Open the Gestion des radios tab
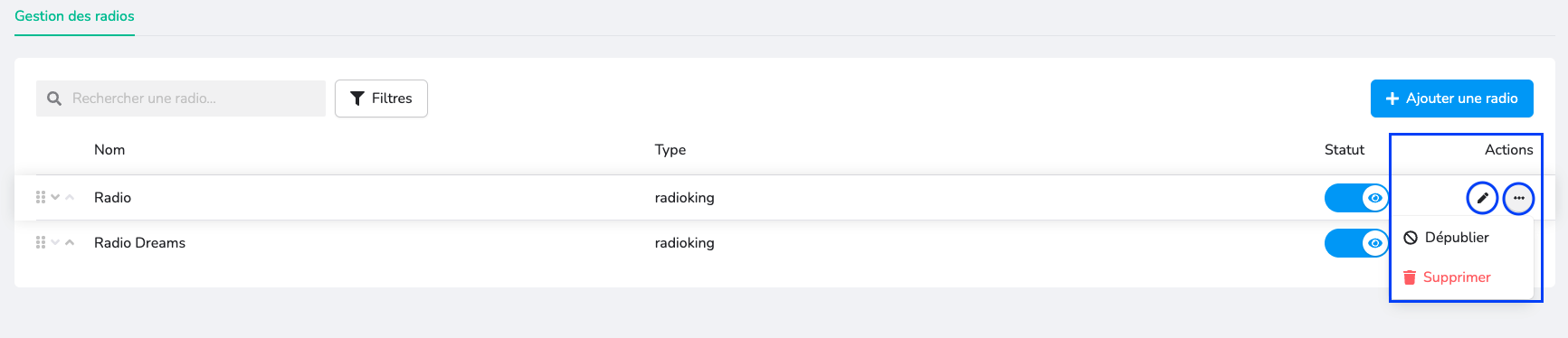This screenshot has height=338, width=1568. 74,16
